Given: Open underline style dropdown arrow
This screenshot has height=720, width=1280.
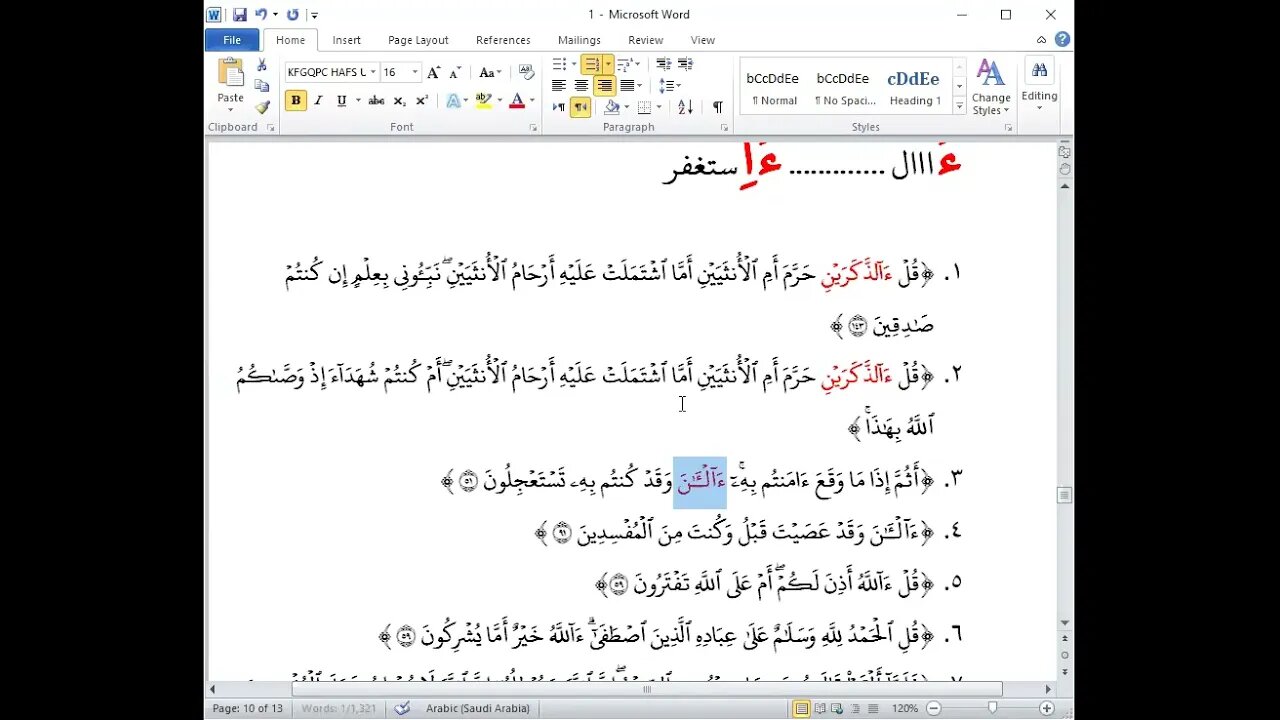Looking at the screenshot, I should click(x=357, y=100).
